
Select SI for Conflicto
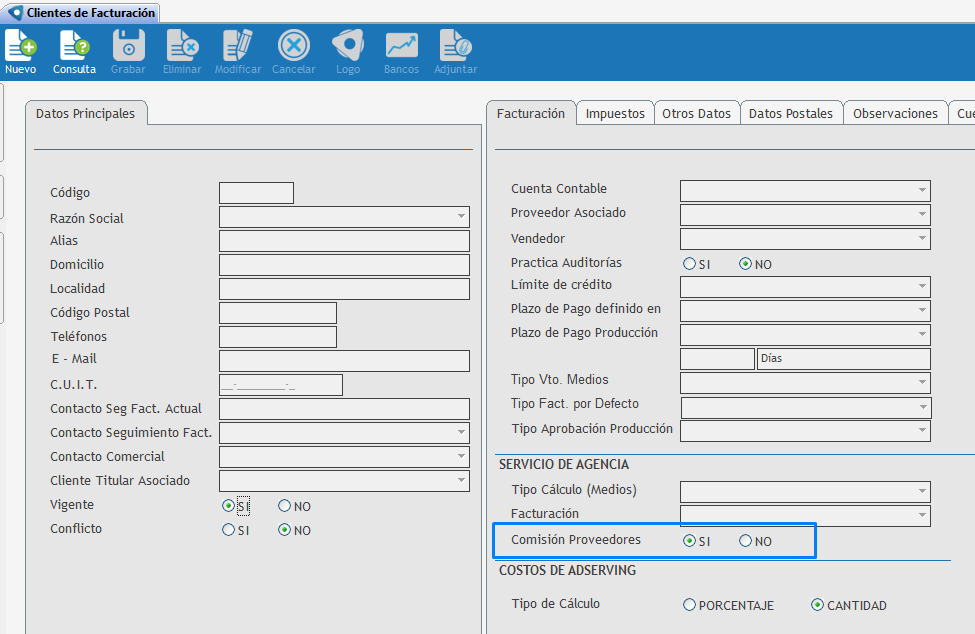pos(229,530)
